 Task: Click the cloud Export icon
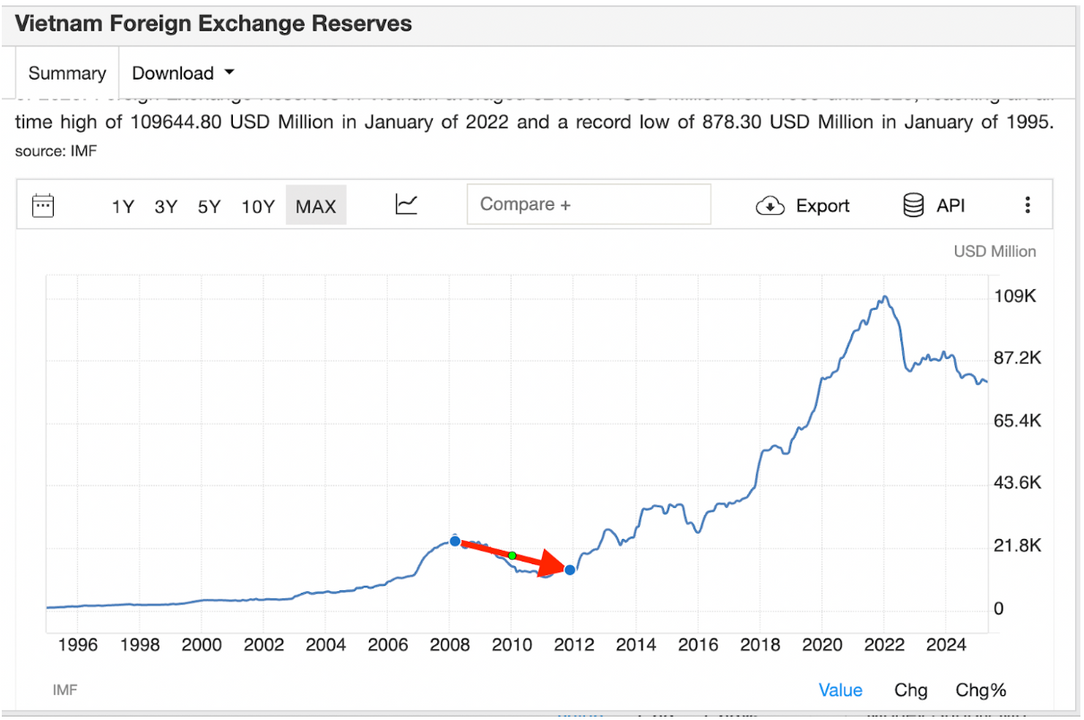click(x=769, y=206)
